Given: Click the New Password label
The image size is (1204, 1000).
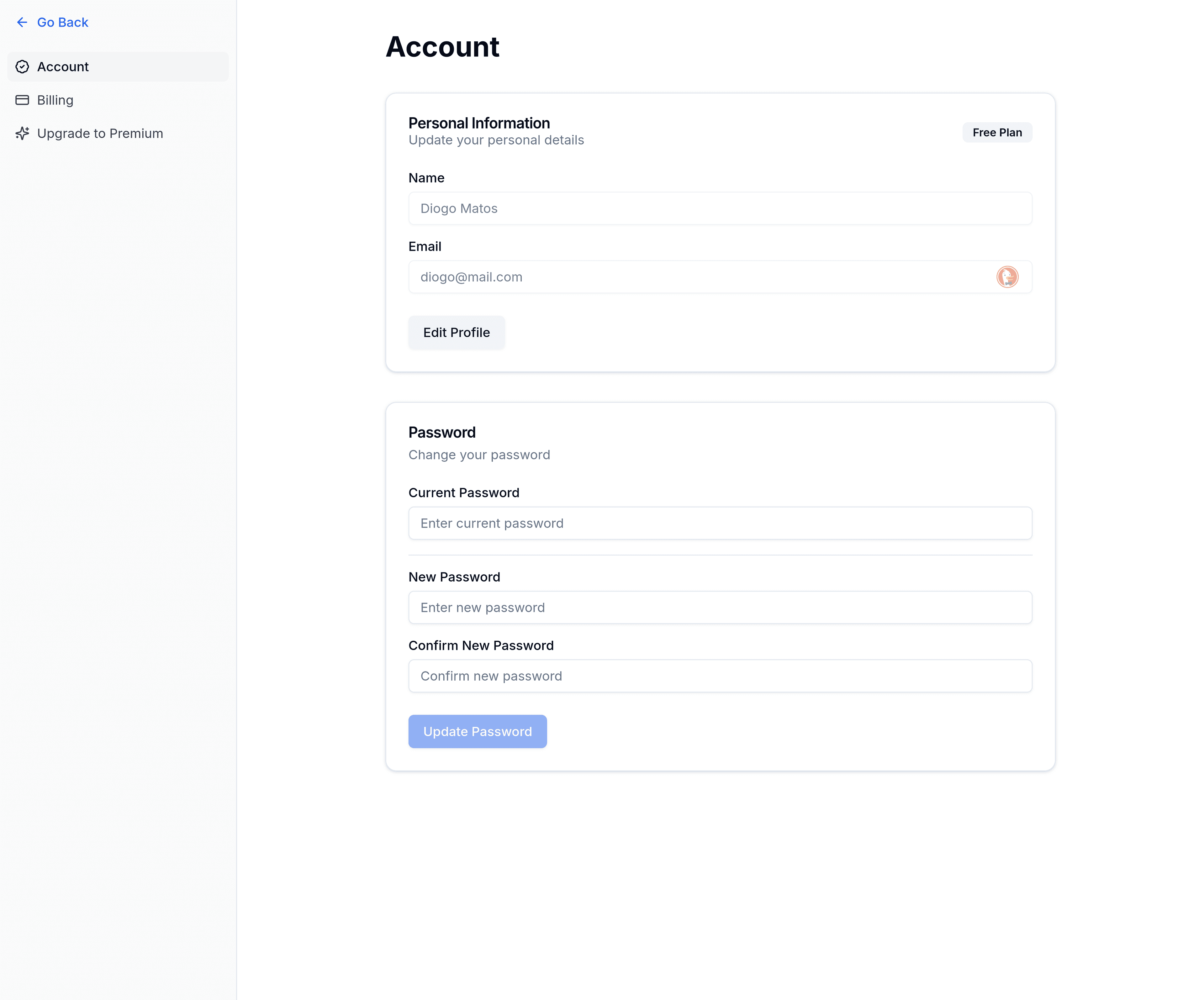Looking at the screenshot, I should (454, 577).
